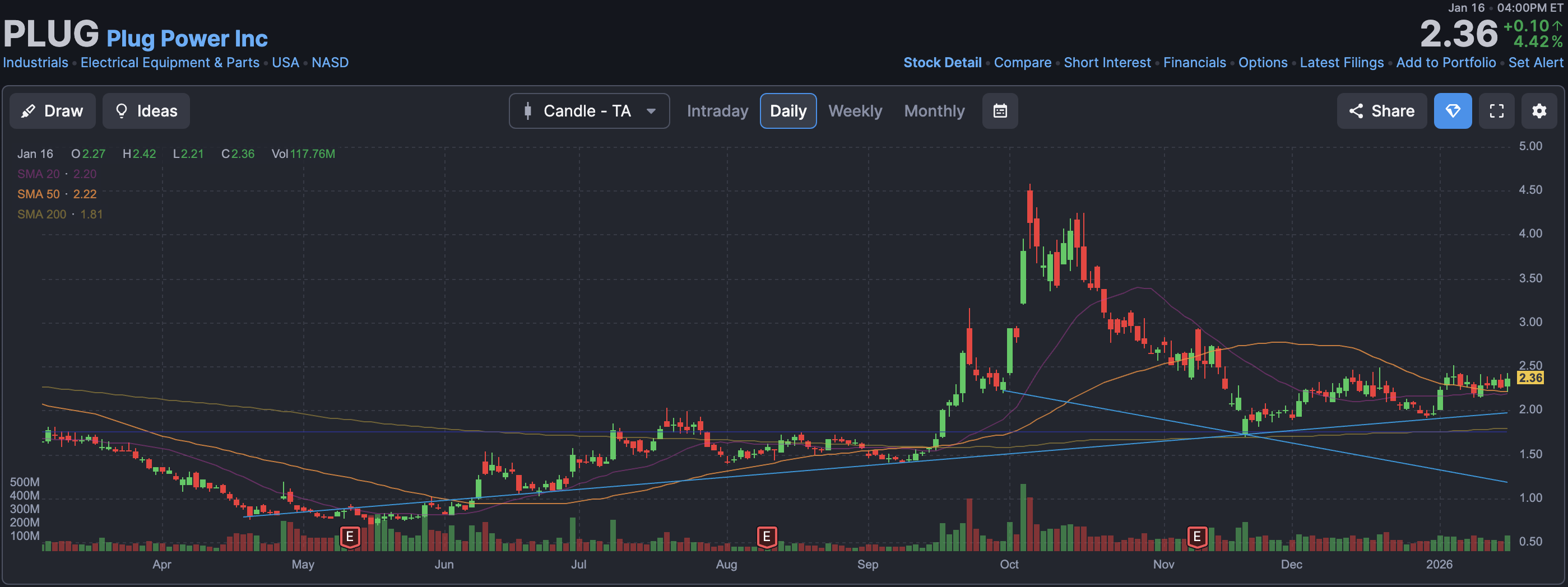Open Electrical Equipment & Parts industry link

tap(170, 62)
